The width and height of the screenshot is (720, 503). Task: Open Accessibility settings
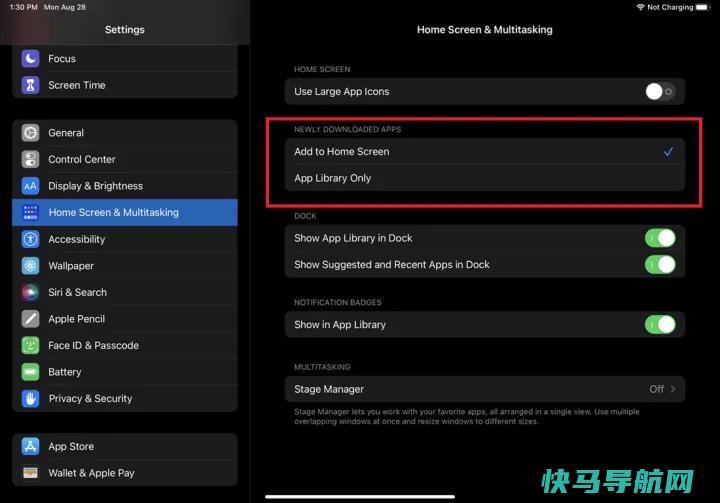pyautogui.click(x=125, y=239)
